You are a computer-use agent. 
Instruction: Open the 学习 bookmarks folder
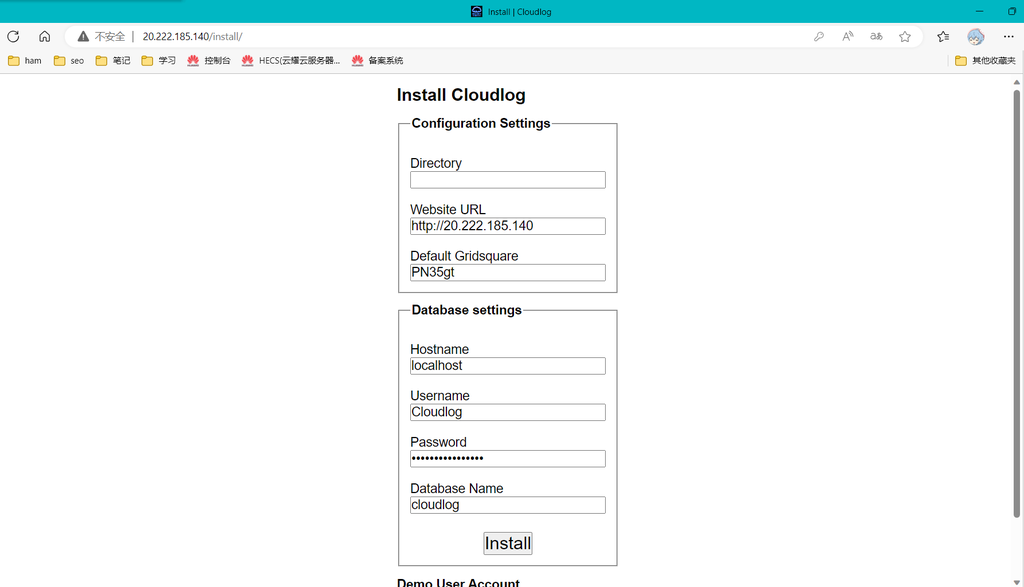coord(159,61)
